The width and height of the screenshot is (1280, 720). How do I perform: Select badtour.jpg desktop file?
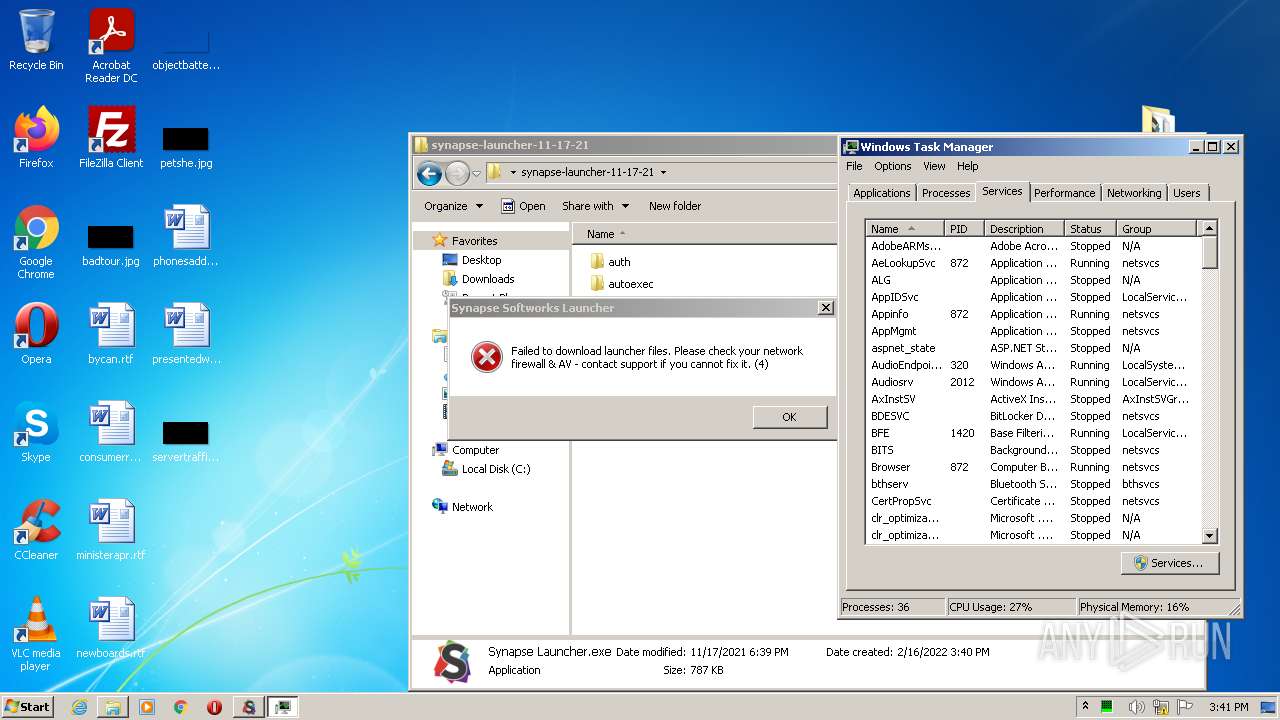point(111,243)
